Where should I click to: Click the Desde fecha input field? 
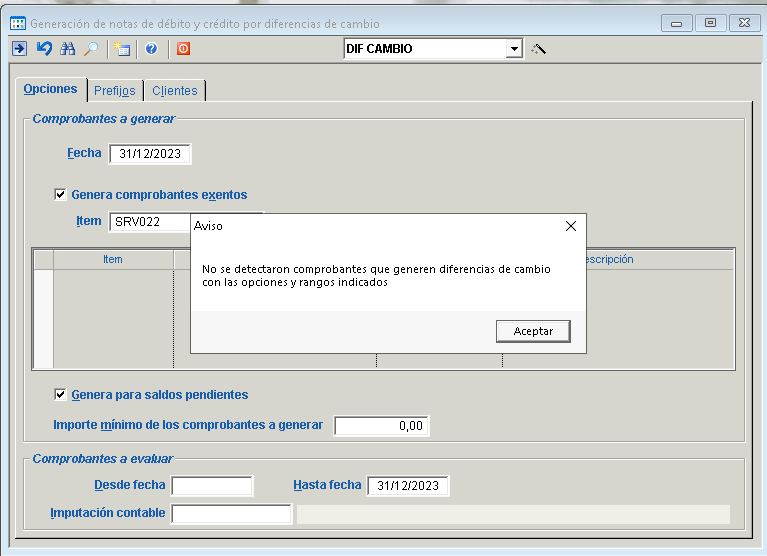click(x=212, y=486)
